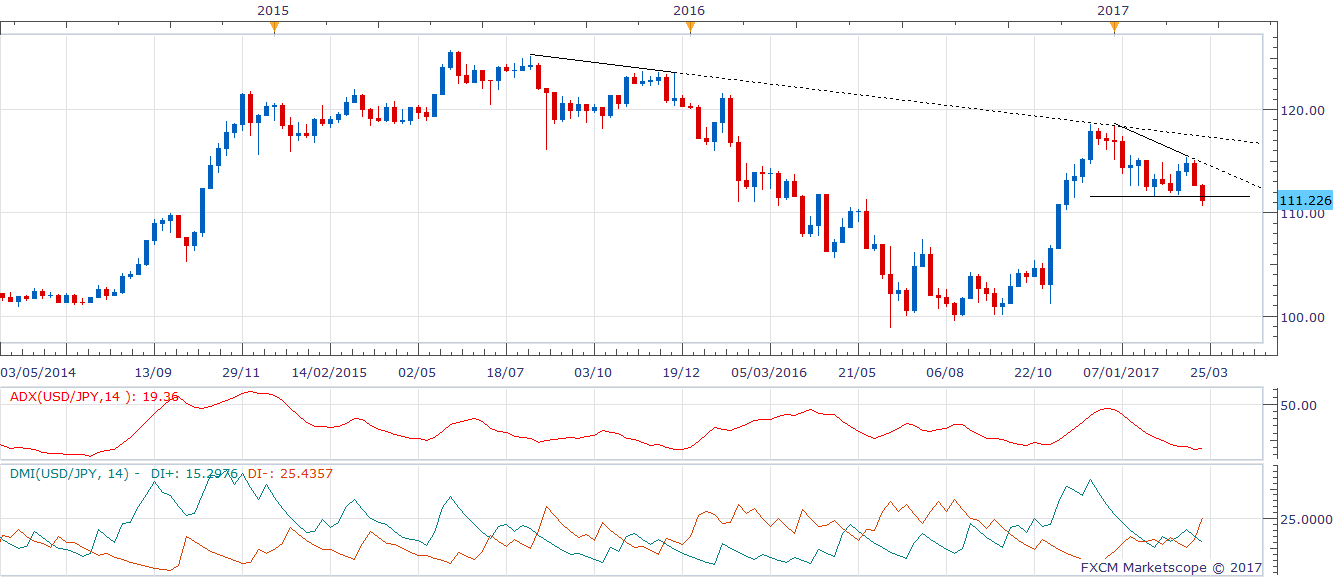Click the 07/01/2017 date label
This screenshot has height=577, width=1343.
coord(1120,372)
